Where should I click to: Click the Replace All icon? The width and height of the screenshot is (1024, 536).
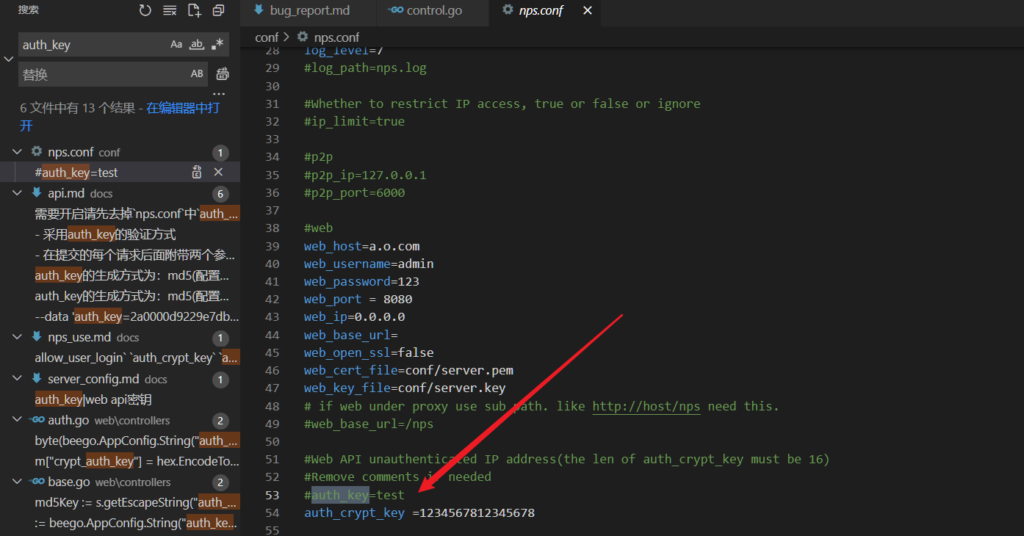tap(223, 74)
